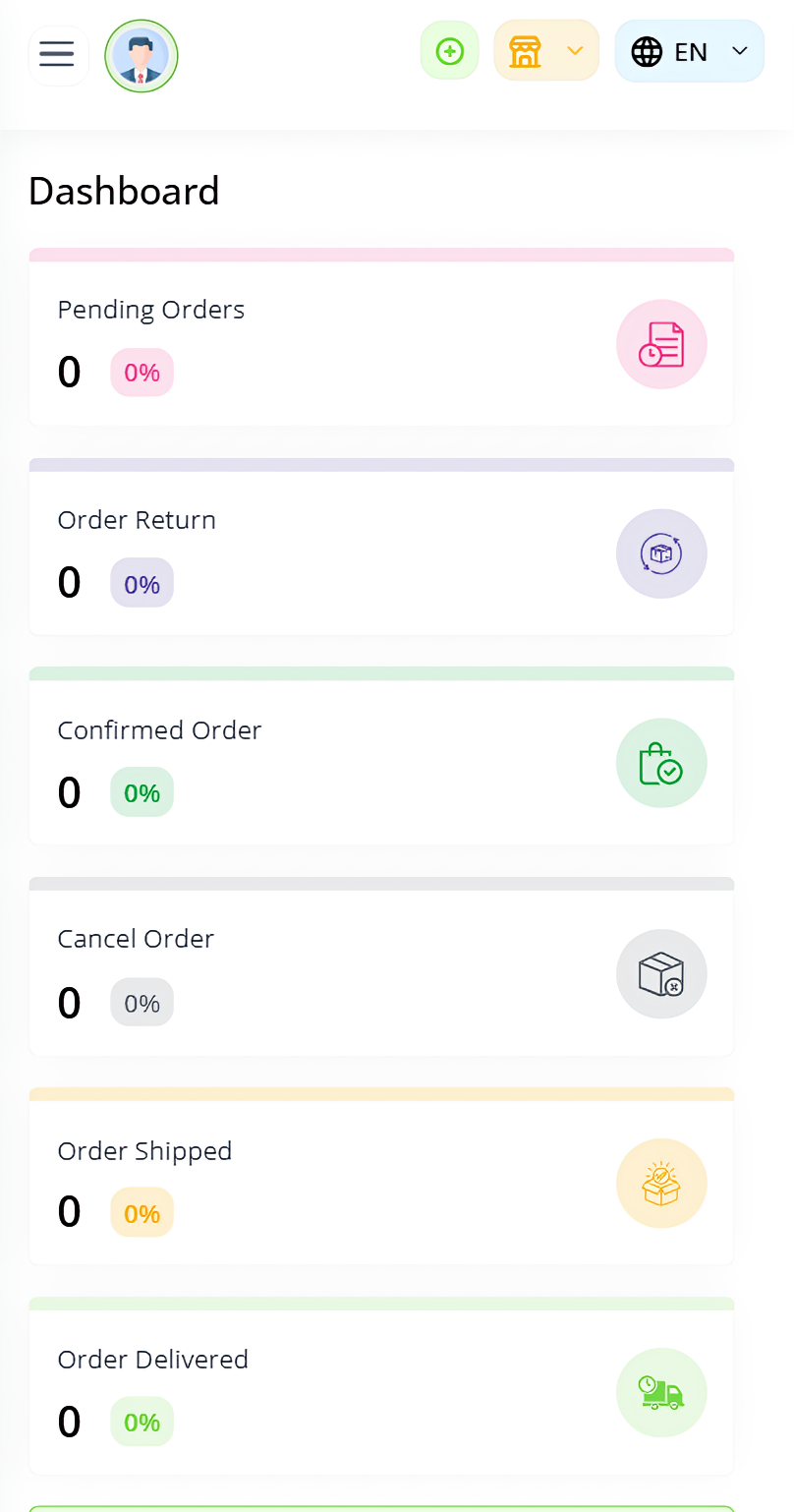Open the hamburger sidebar menu

coord(57,54)
